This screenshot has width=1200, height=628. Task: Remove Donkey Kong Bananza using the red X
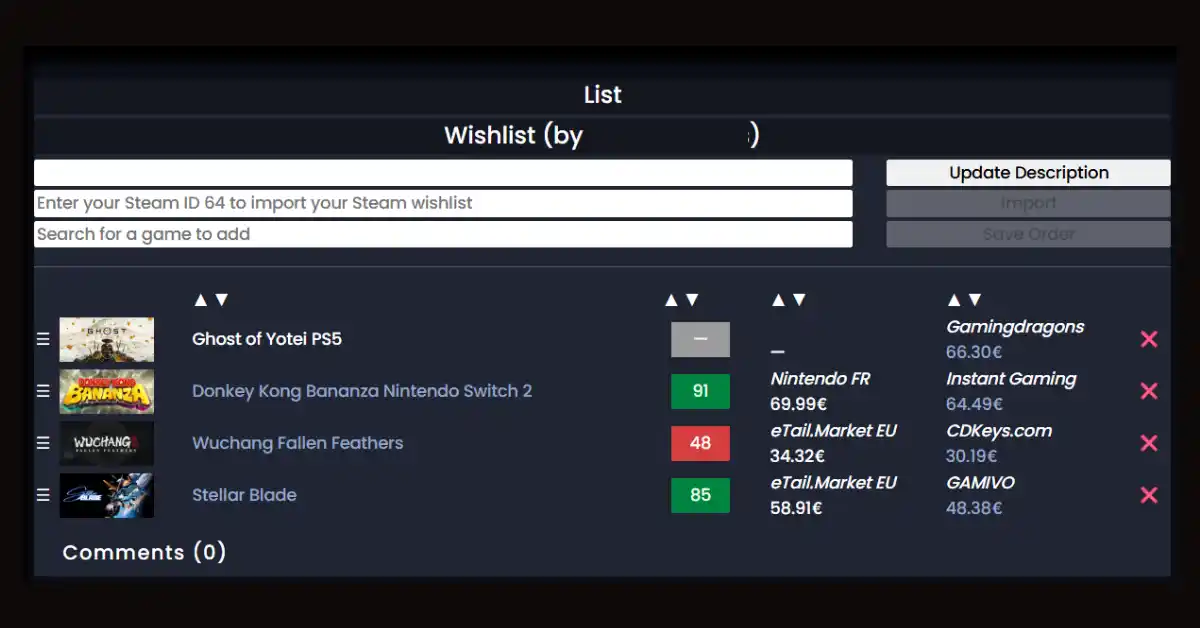click(1147, 391)
